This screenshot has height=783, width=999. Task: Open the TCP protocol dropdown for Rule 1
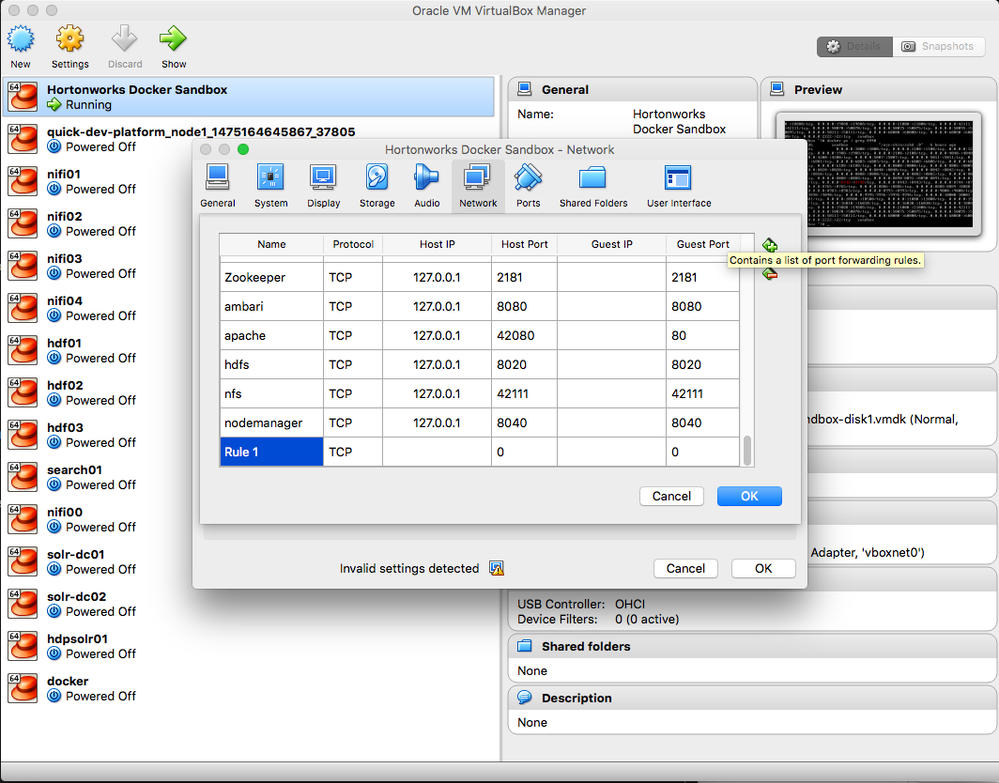pyautogui.click(x=352, y=452)
